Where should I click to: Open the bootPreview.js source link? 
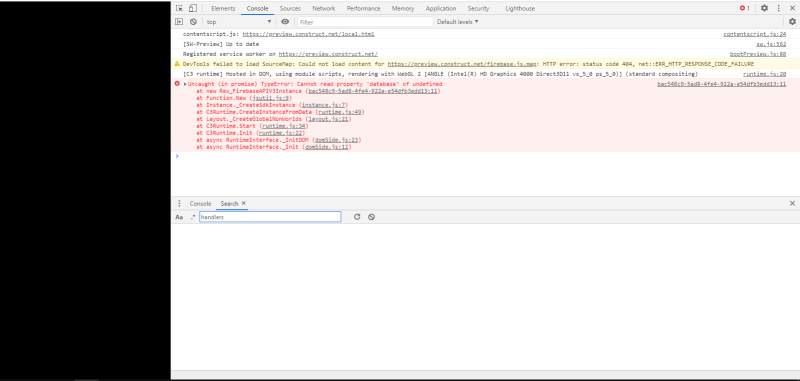758,54
